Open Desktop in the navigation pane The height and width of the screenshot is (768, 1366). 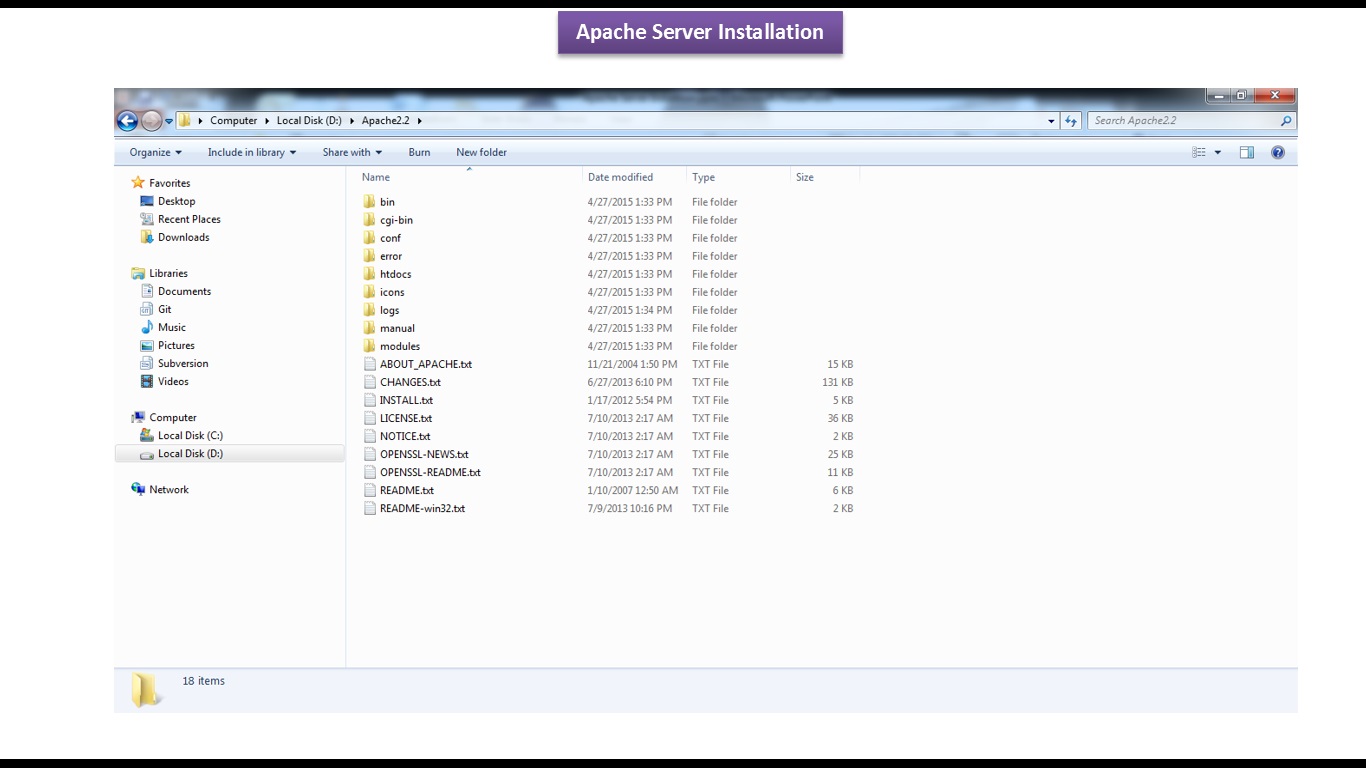[176, 202]
